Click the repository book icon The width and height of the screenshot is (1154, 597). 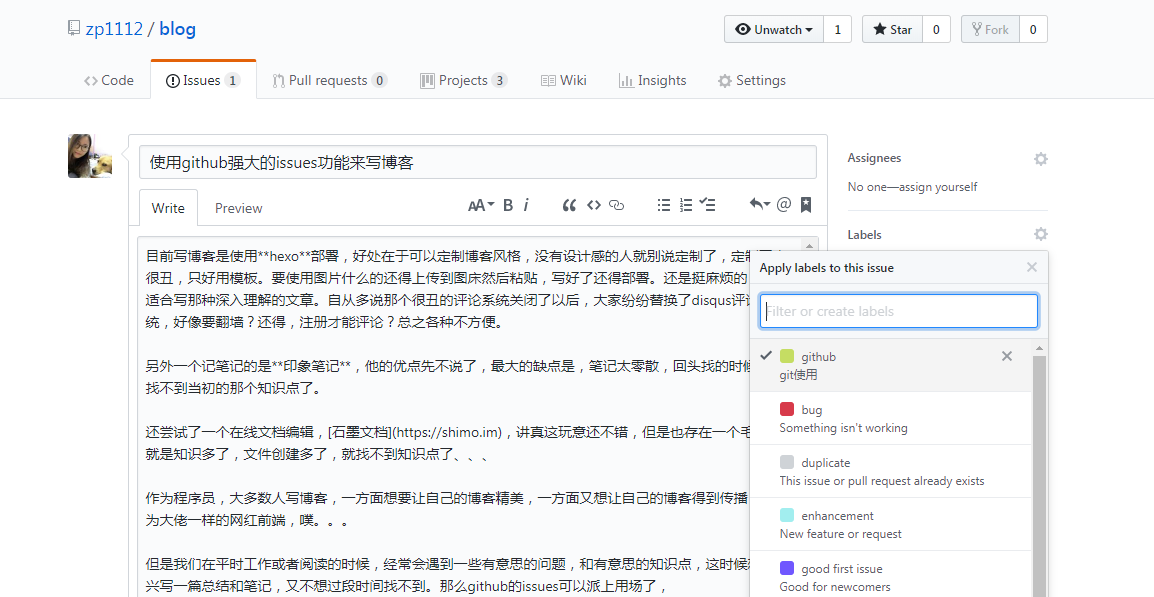point(73,29)
